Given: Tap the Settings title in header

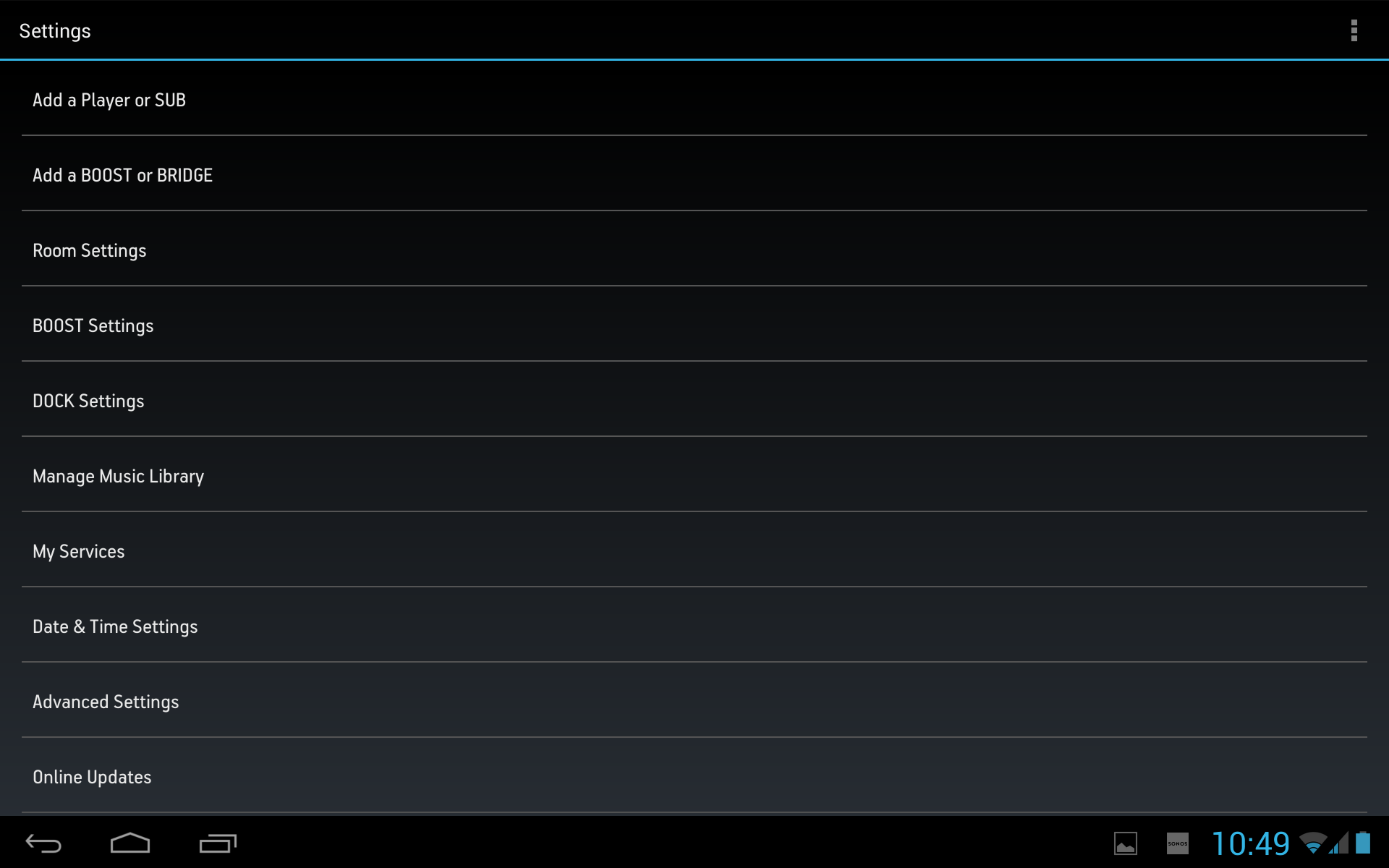Looking at the screenshot, I should point(55,31).
